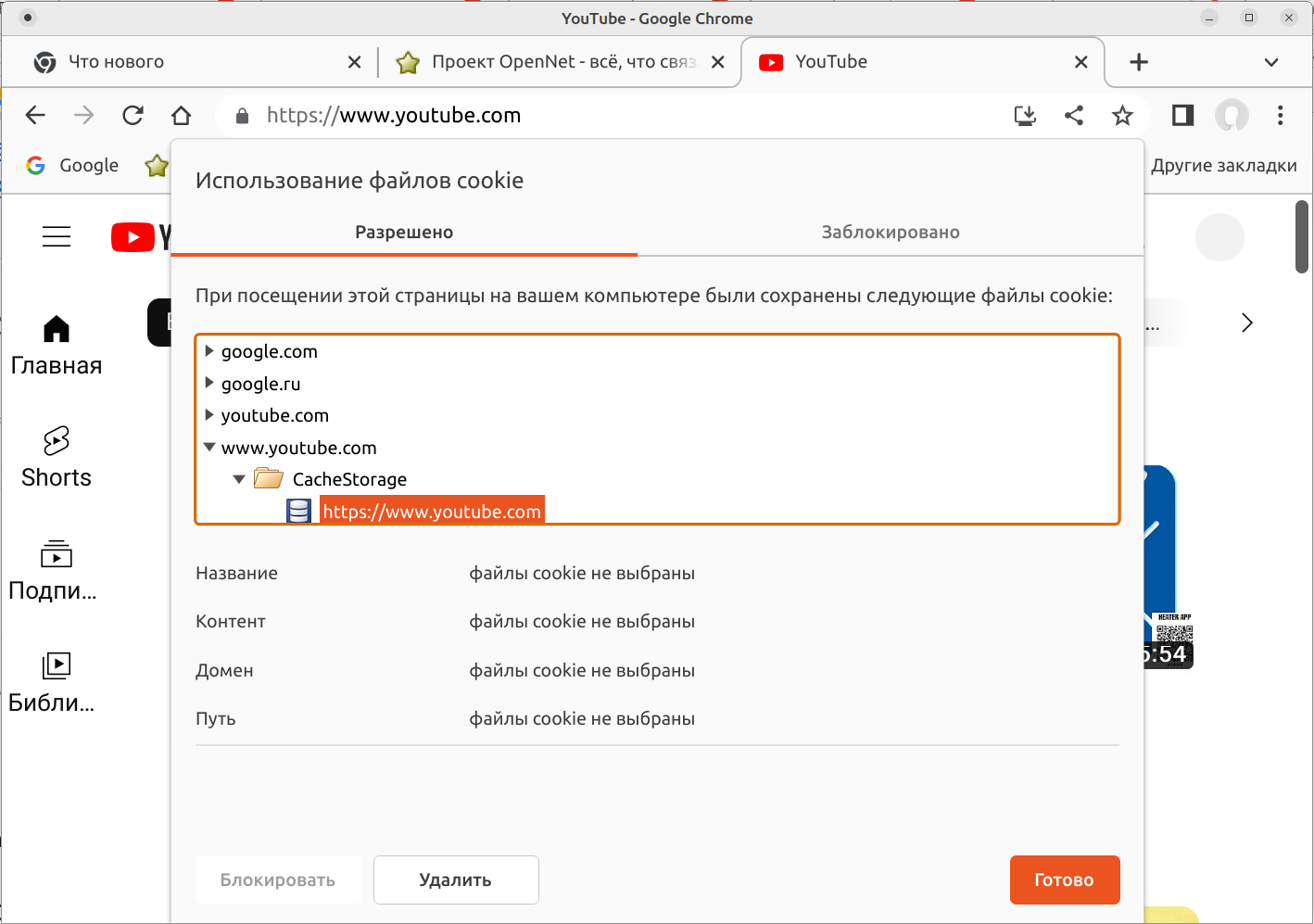
Task: Click the Готово button
Action: 1064,880
